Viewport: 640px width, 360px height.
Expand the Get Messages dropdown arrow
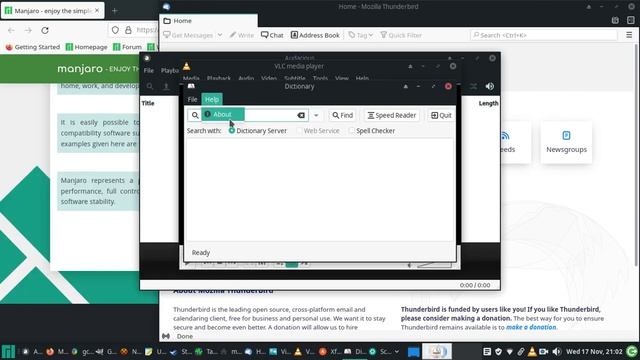[x=220, y=35]
